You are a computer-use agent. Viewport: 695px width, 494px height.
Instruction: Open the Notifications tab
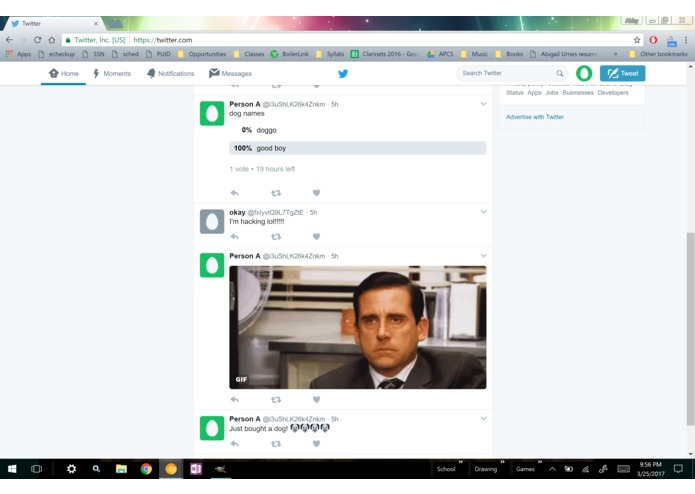pos(171,74)
